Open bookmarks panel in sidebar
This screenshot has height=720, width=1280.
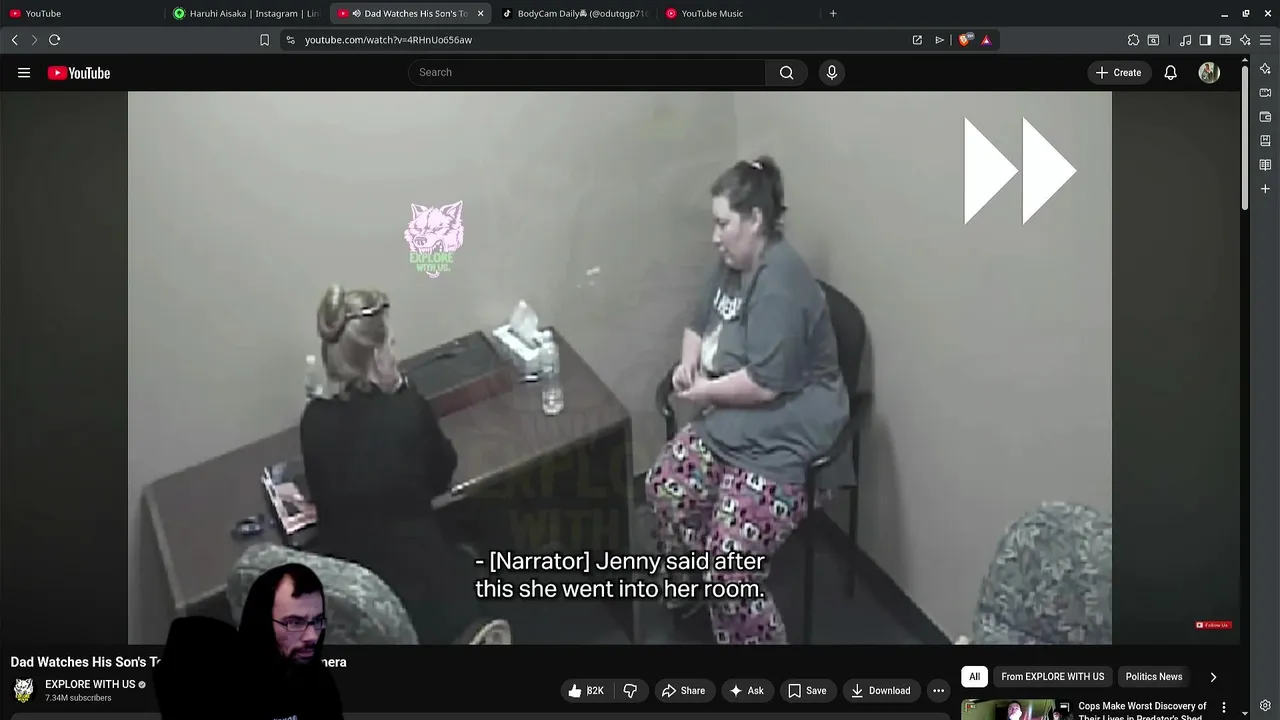click(x=1265, y=141)
